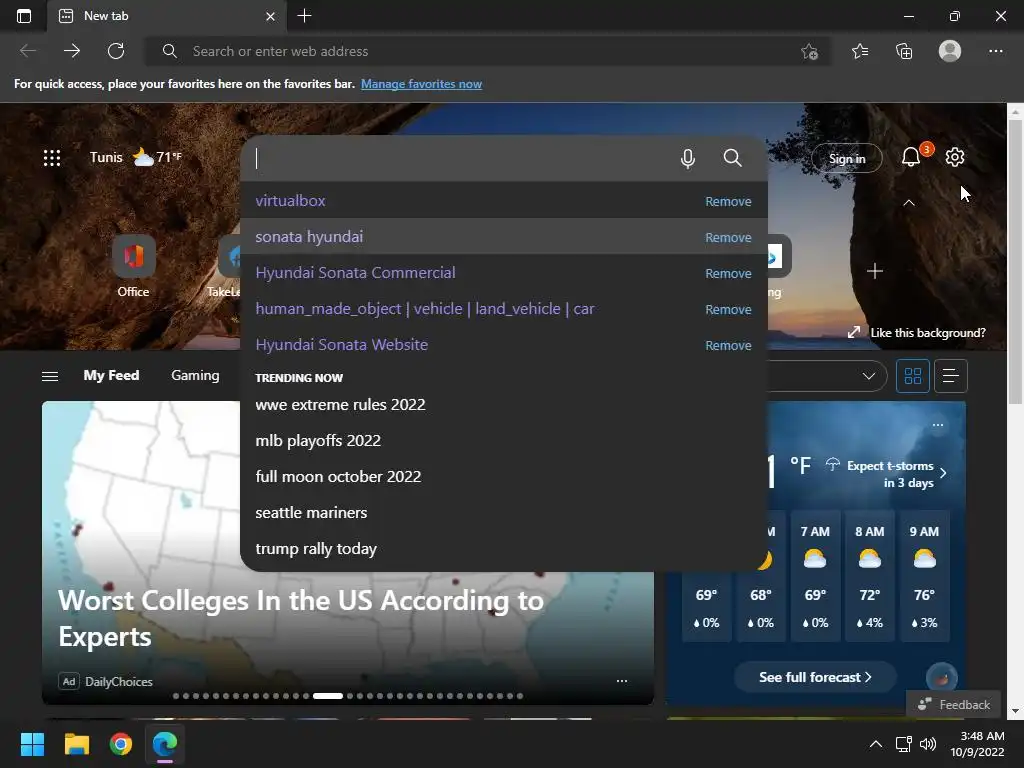The width and height of the screenshot is (1024, 768).
Task: Search trending wwe extreme rules 2022
Action: point(504,405)
